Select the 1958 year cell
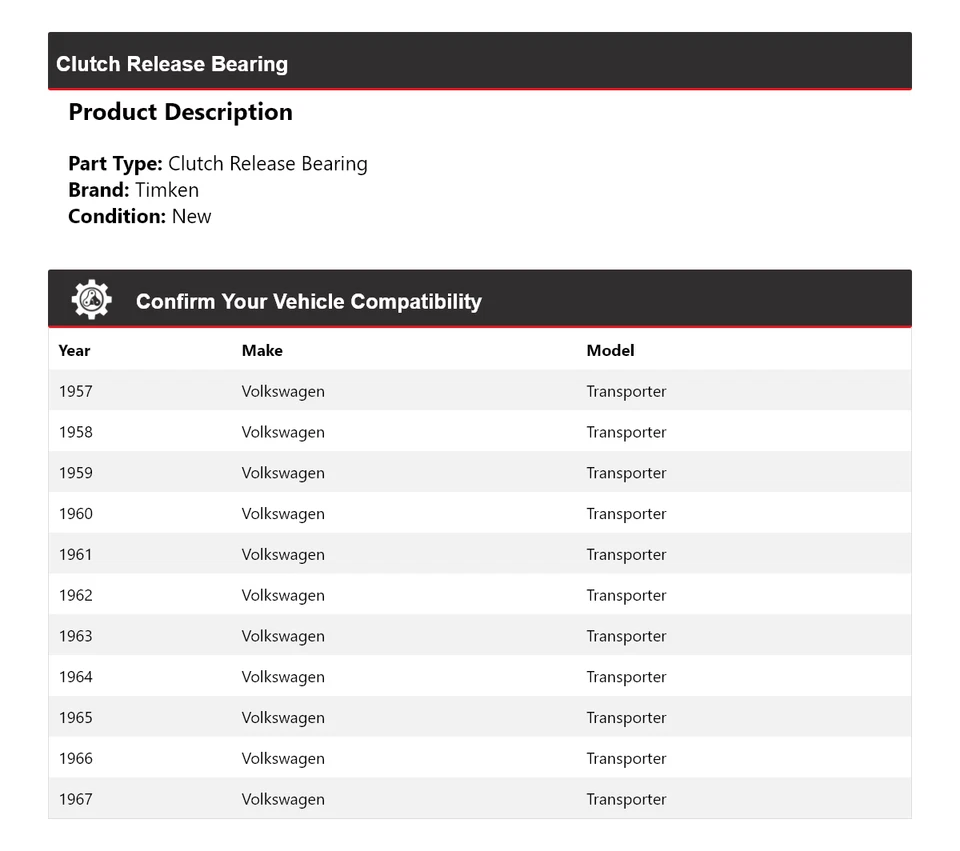 coord(75,432)
